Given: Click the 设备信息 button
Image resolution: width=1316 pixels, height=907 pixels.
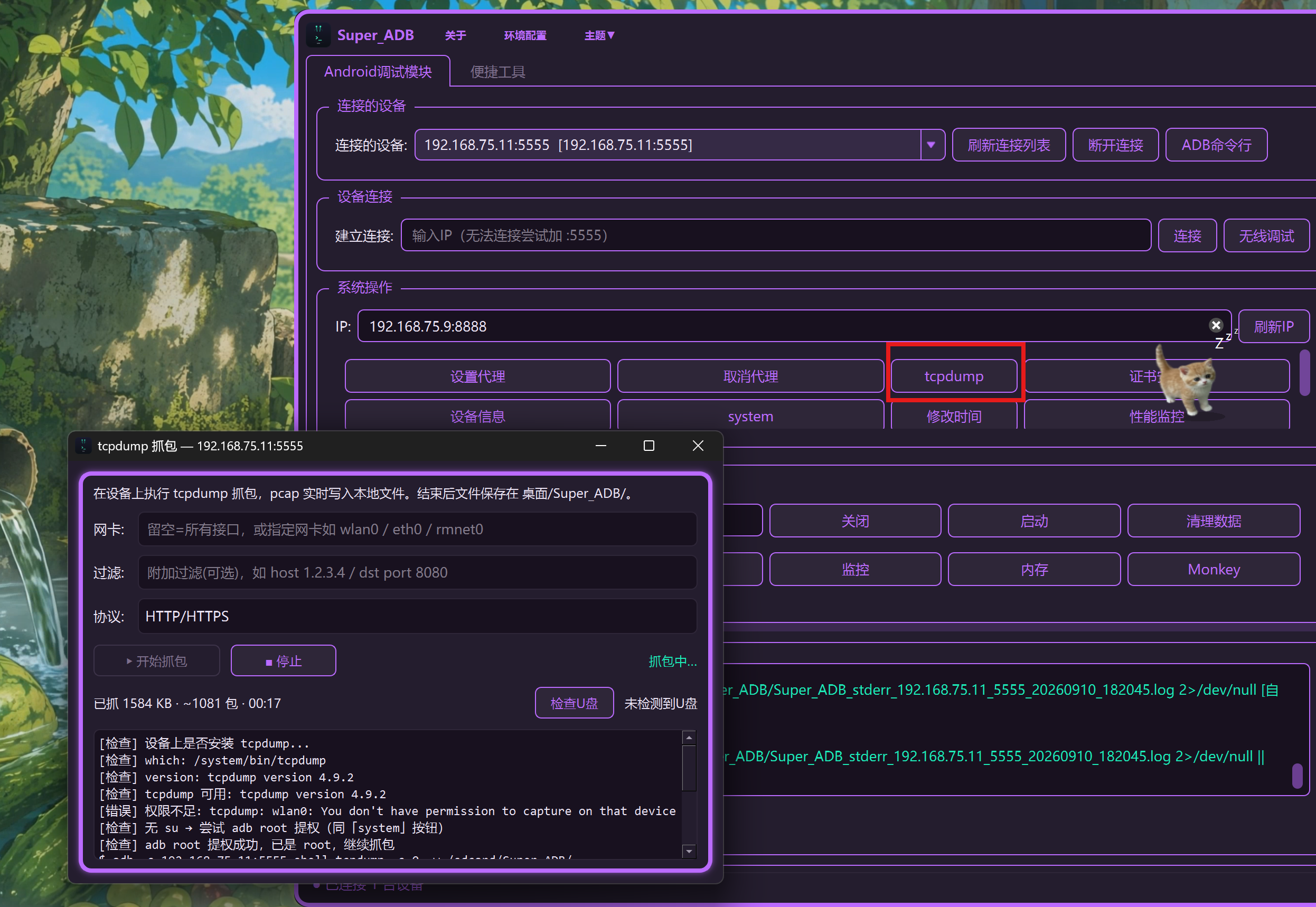Looking at the screenshot, I should click(477, 415).
